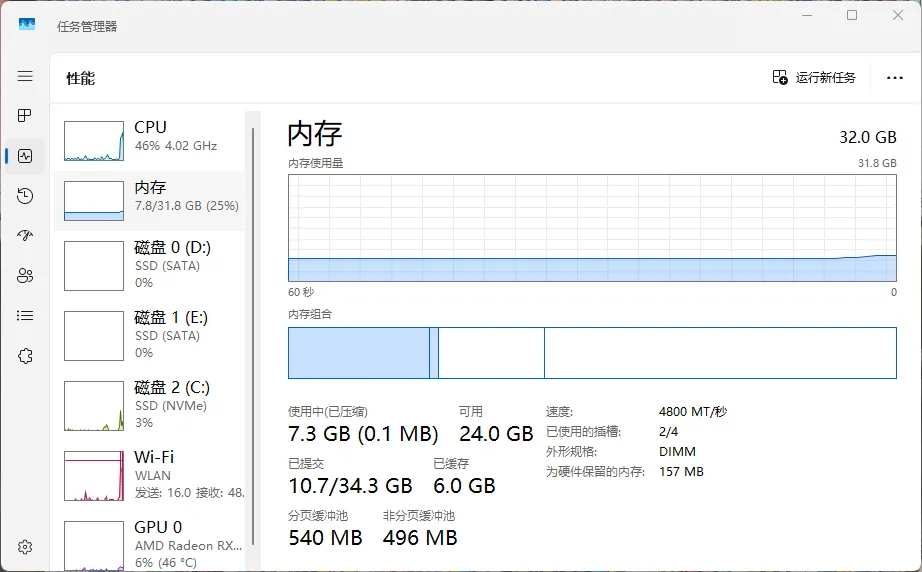Open the navigation hamburger menu
This screenshot has height=572, width=922.
[x=25, y=76]
